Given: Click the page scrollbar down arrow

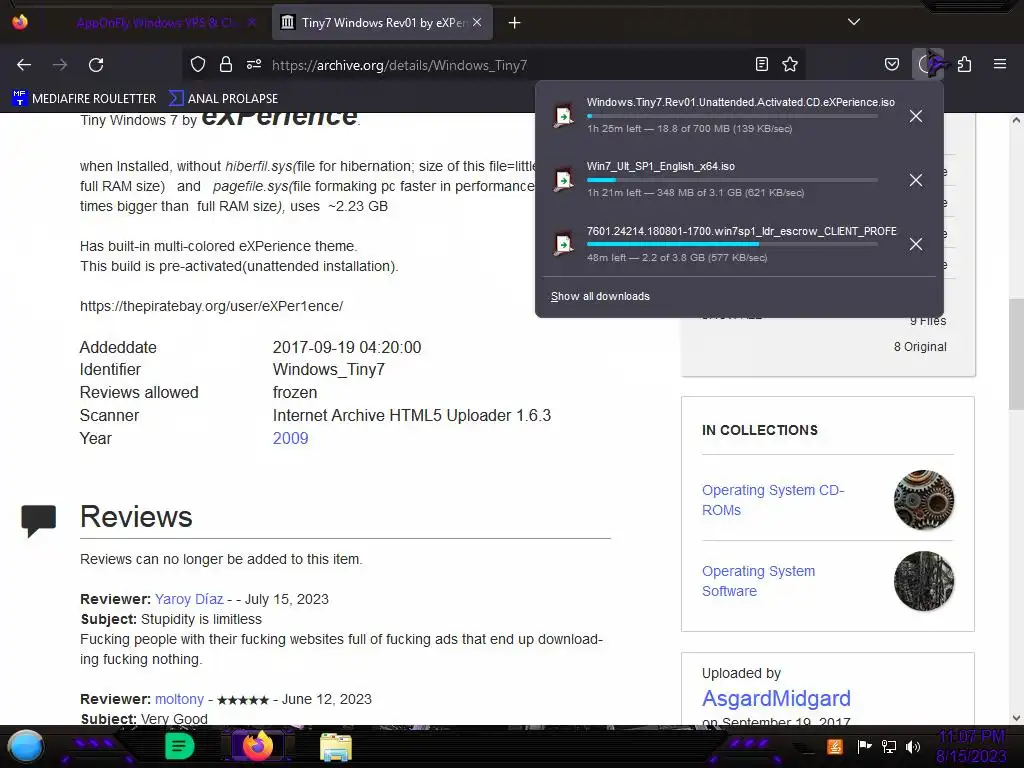Looking at the screenshot, I should 1016,718.
